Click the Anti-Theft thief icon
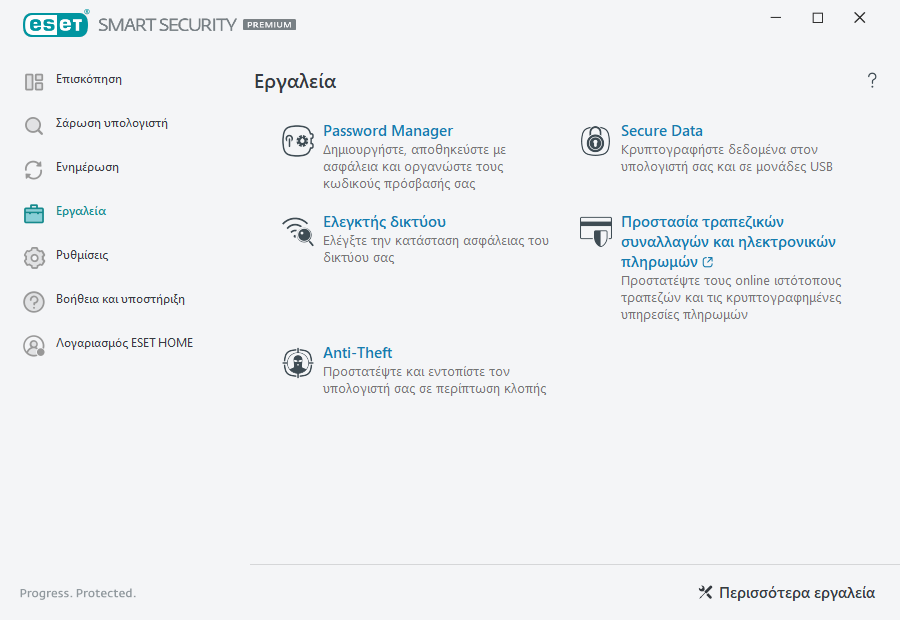Image resolution: width=900 pixels, height=620 pixels. (x=298, y=364)
